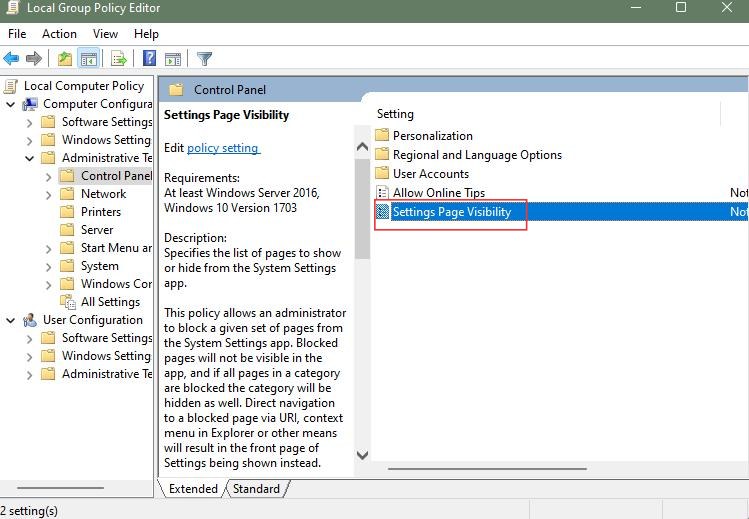This screenshot has width=749, height=519.
Task: Click the Control Panel header folder icon
Action: click(x=176, y=89)
